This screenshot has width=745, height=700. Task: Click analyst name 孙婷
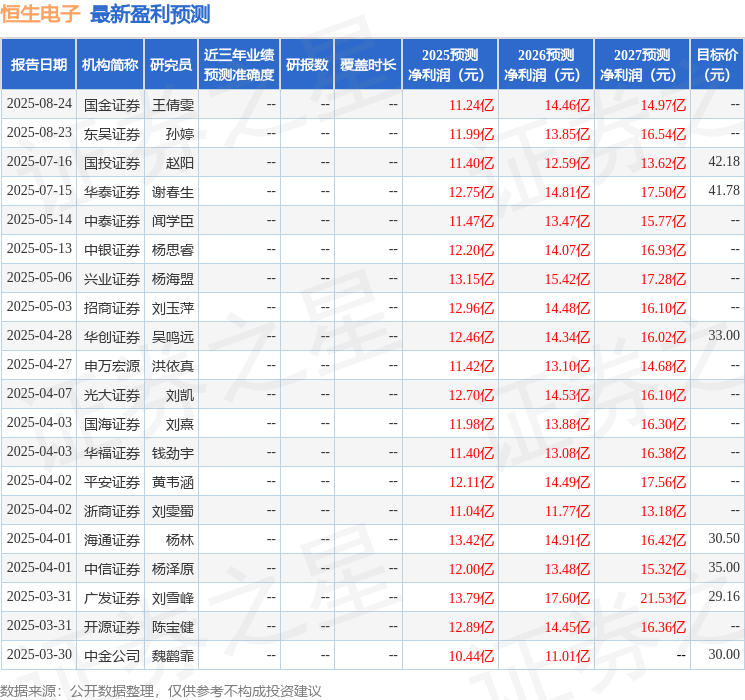[180, 134]
